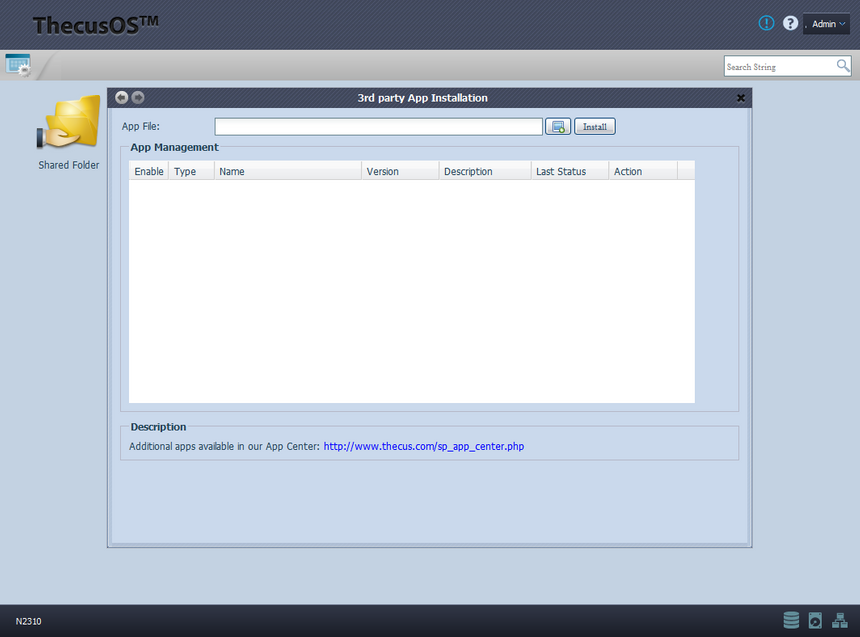Open the help question mark icon
Screen dimensions: 860x637
click(x=790, y=23)
